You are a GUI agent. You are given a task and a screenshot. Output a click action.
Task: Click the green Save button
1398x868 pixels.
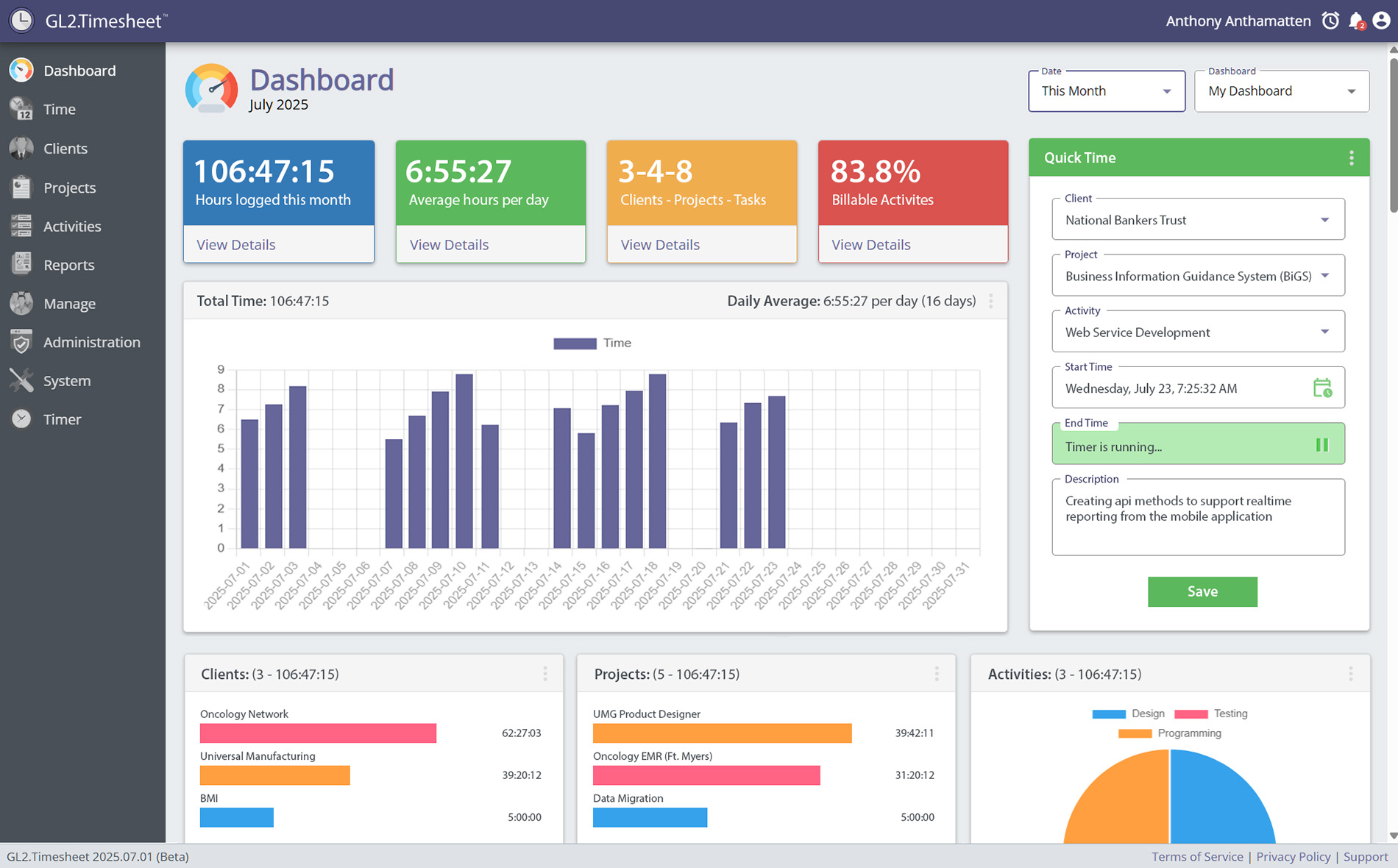tap(1202, 591)
